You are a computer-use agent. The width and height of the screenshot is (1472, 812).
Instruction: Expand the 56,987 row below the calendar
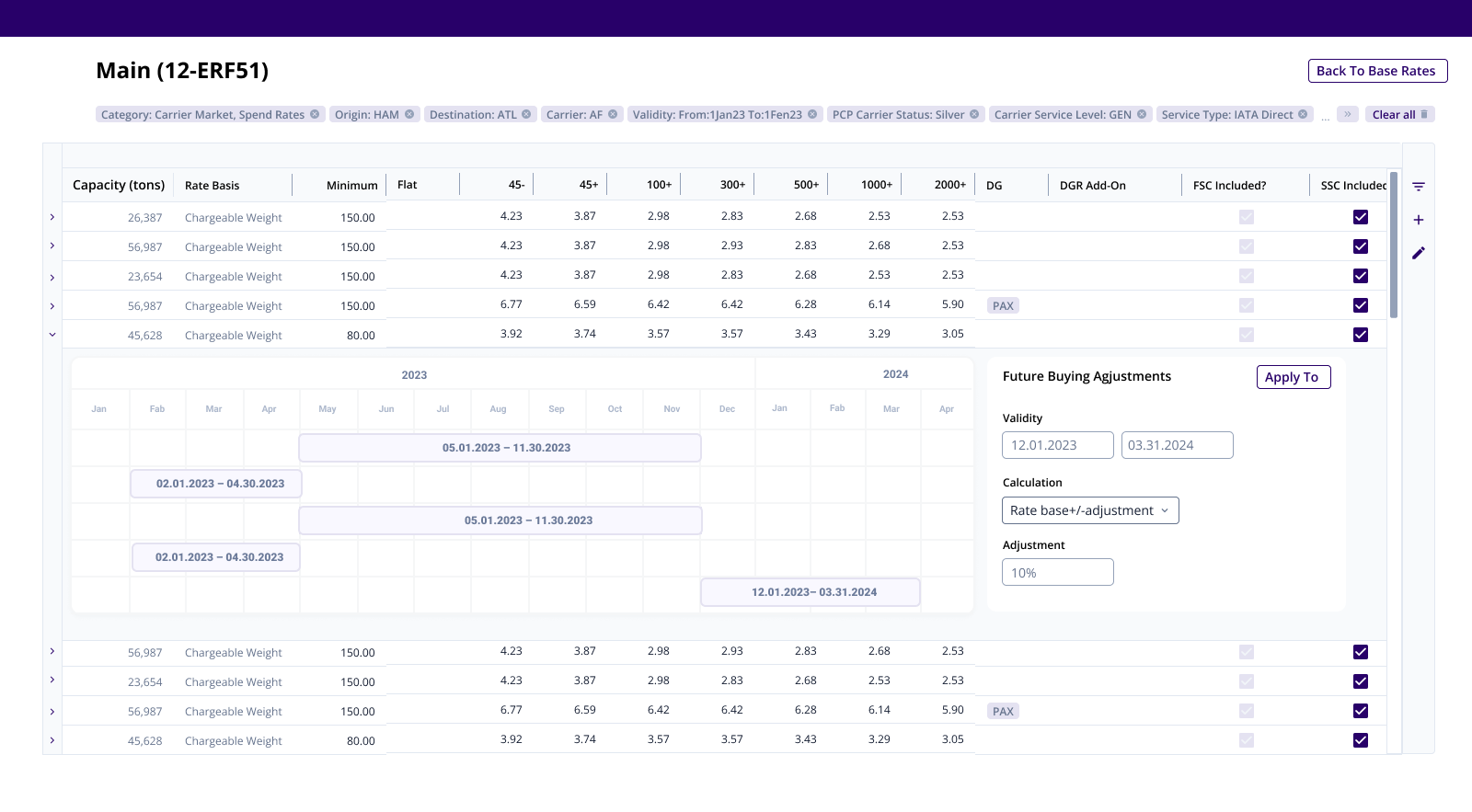[52, 651]
